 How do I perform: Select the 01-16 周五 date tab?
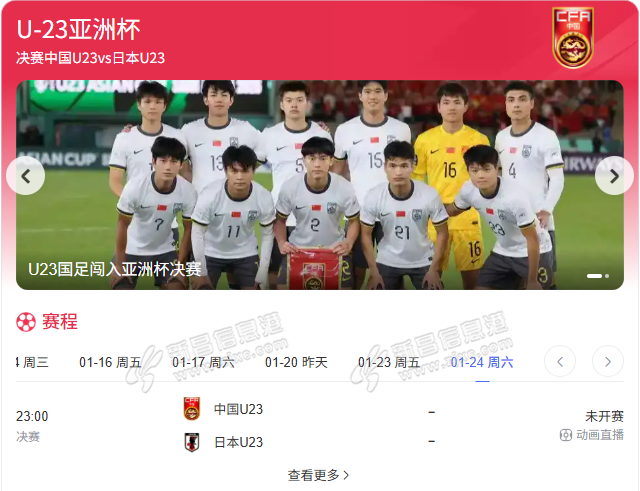pos(110,362)
